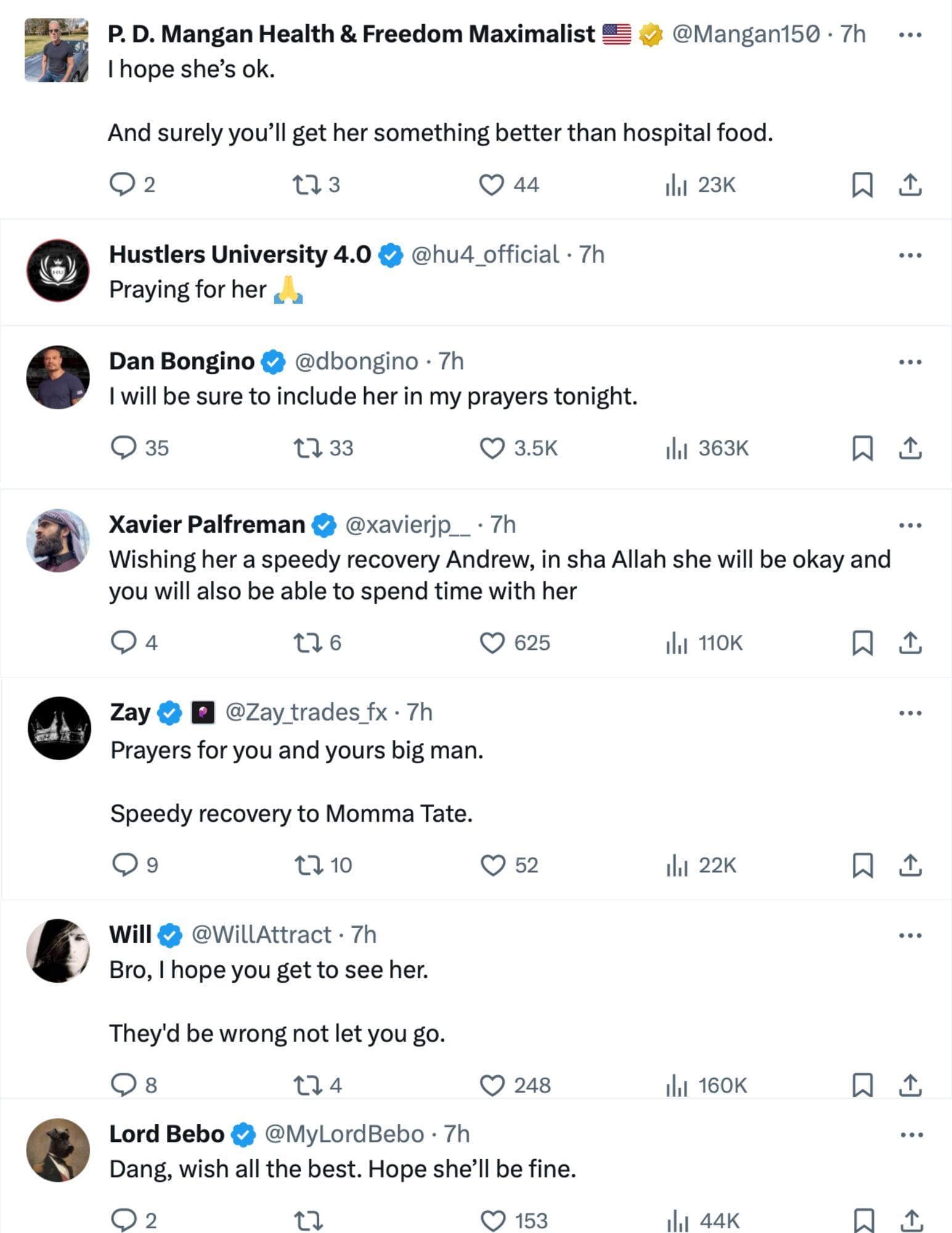Viewport: 952px width, 1233px height.
Task: Click the 7h timestamp on Will's tweet
Action: tap(364, 935)
